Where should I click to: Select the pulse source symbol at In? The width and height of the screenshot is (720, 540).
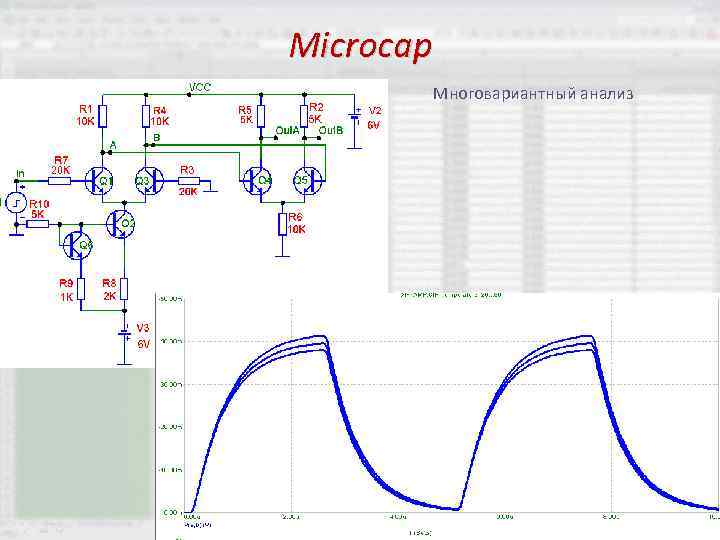pyautogui.click(x=16, y=202)
